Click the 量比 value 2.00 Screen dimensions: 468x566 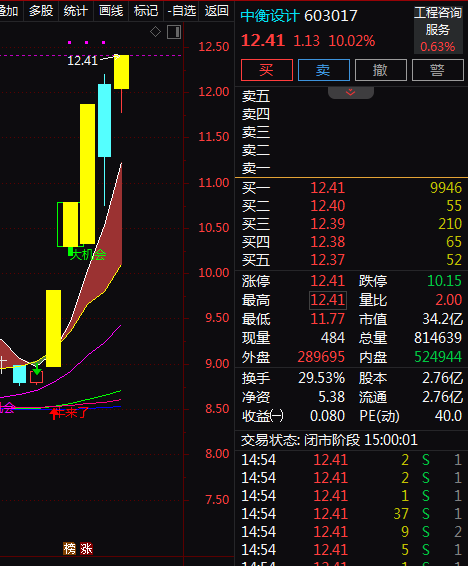point(449,300)
